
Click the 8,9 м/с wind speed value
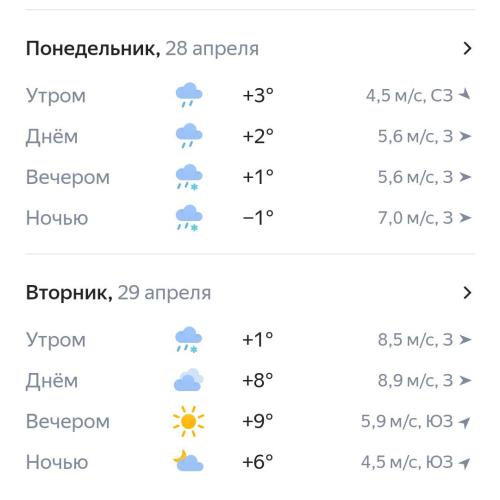click(407, 380)
